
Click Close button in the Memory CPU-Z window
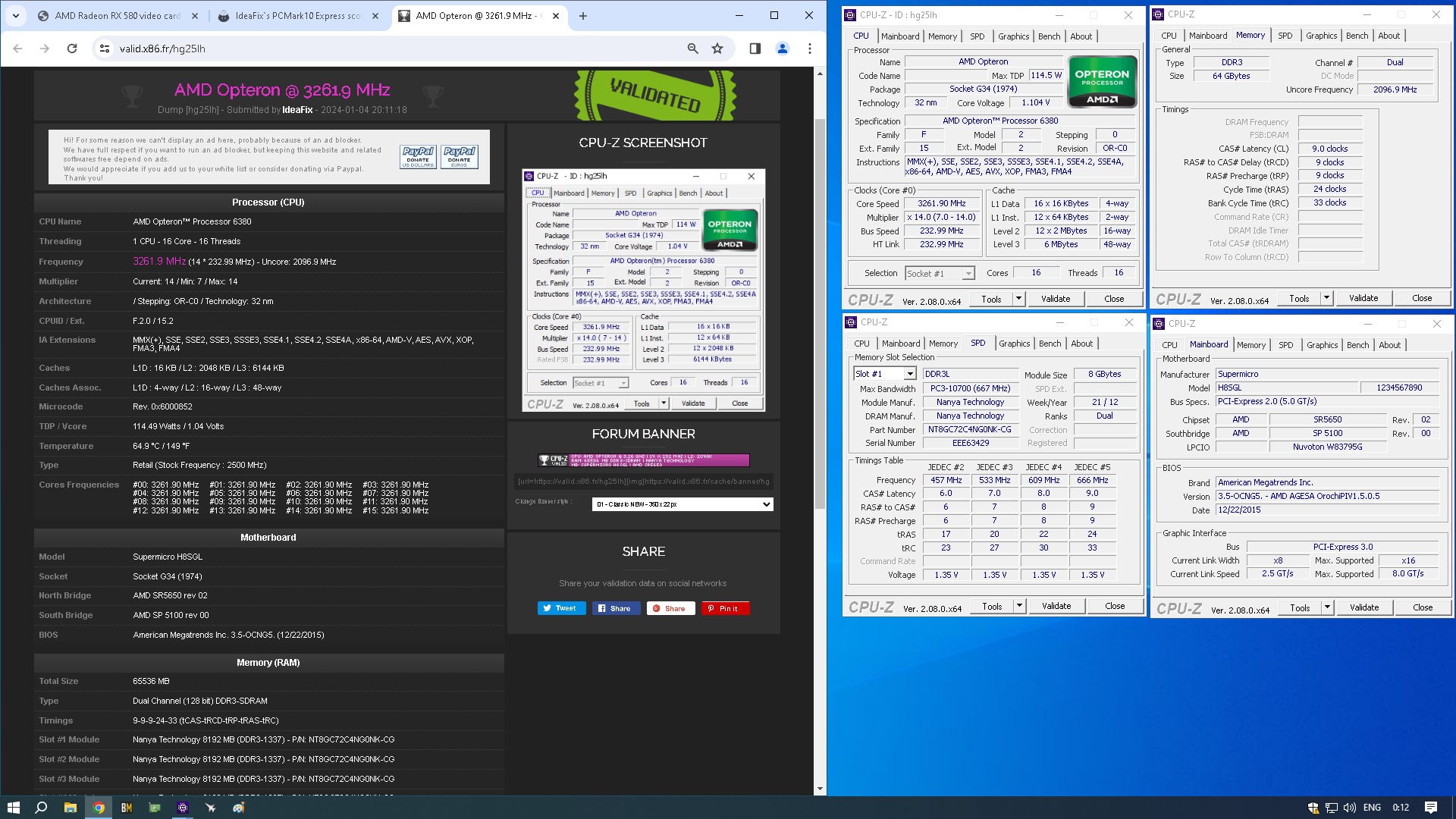click(x=1422, y=298)
